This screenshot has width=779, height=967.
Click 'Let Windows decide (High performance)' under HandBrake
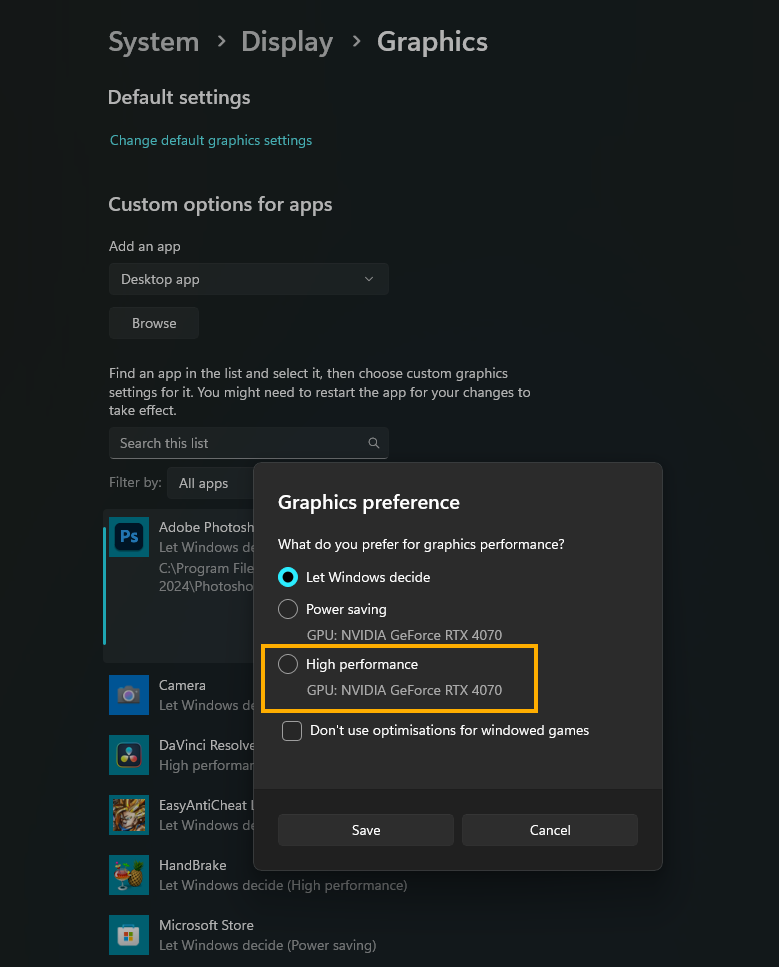pos(283,885)
